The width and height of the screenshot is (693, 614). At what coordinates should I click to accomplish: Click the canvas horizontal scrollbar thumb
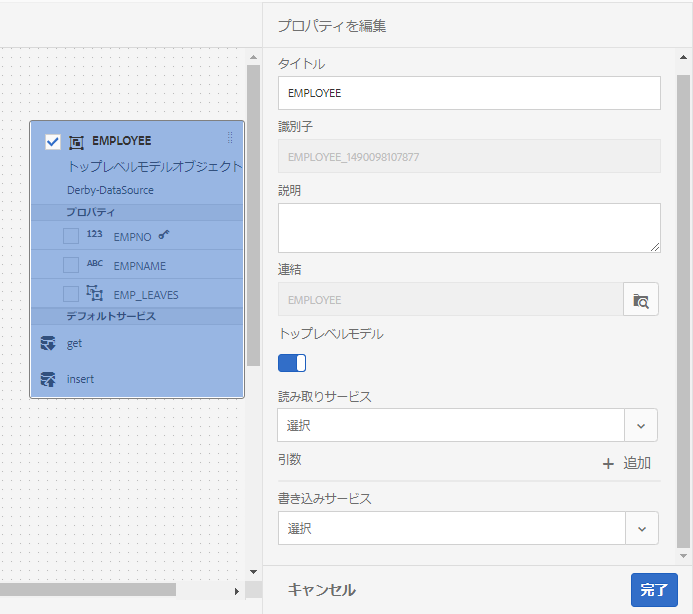(x=88, y=589)
